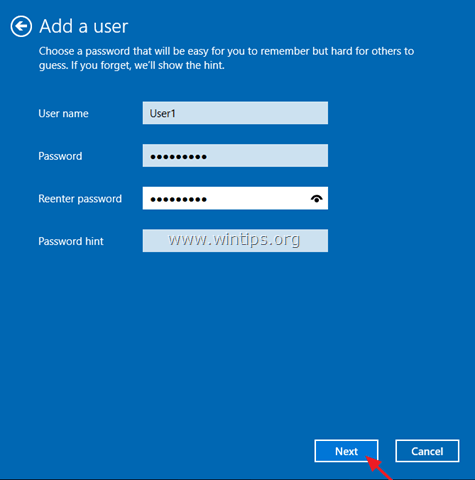Cancel adding the user

(427, 451)
